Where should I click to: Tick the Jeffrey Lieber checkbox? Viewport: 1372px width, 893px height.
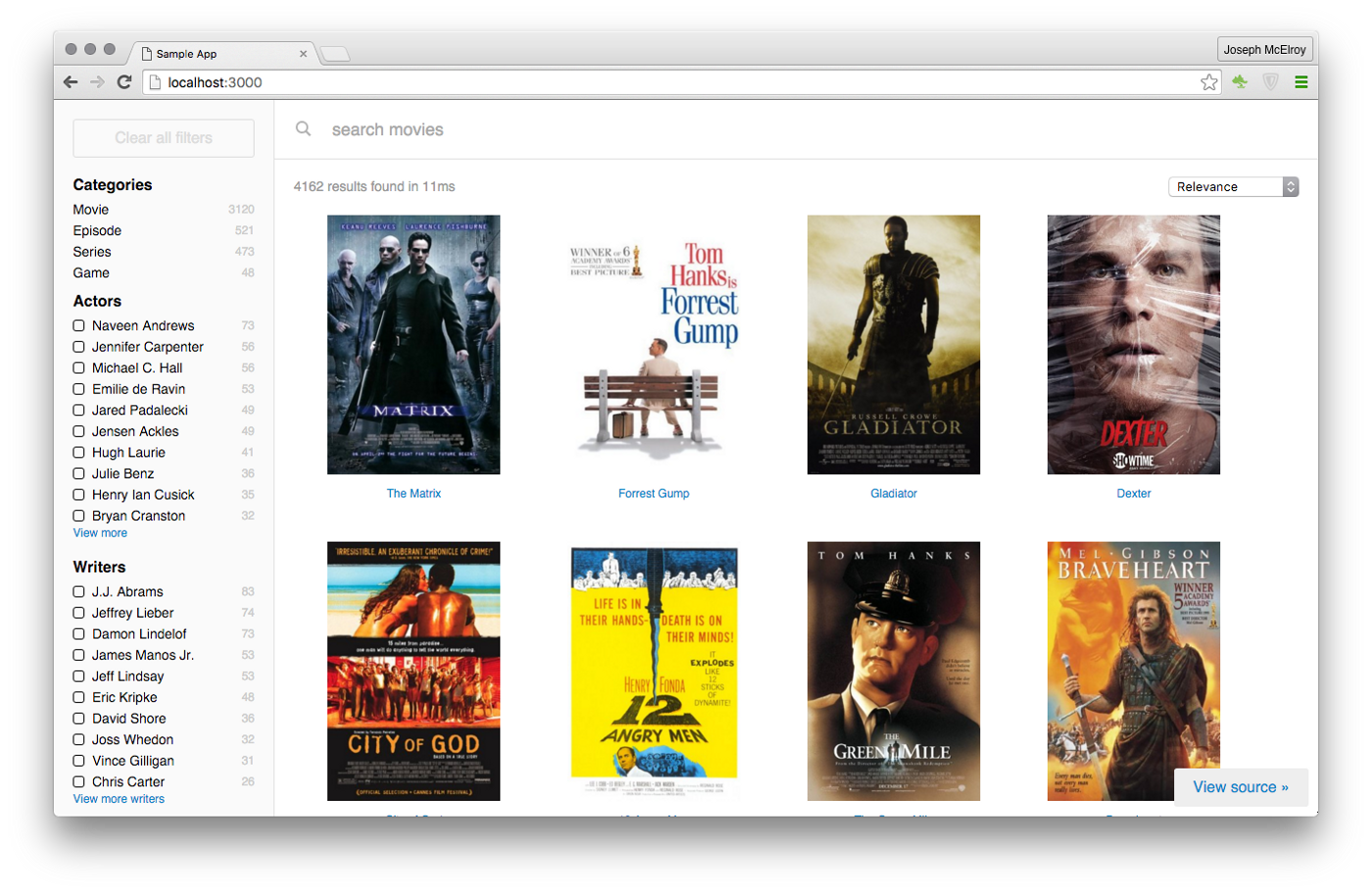[79, 613]
